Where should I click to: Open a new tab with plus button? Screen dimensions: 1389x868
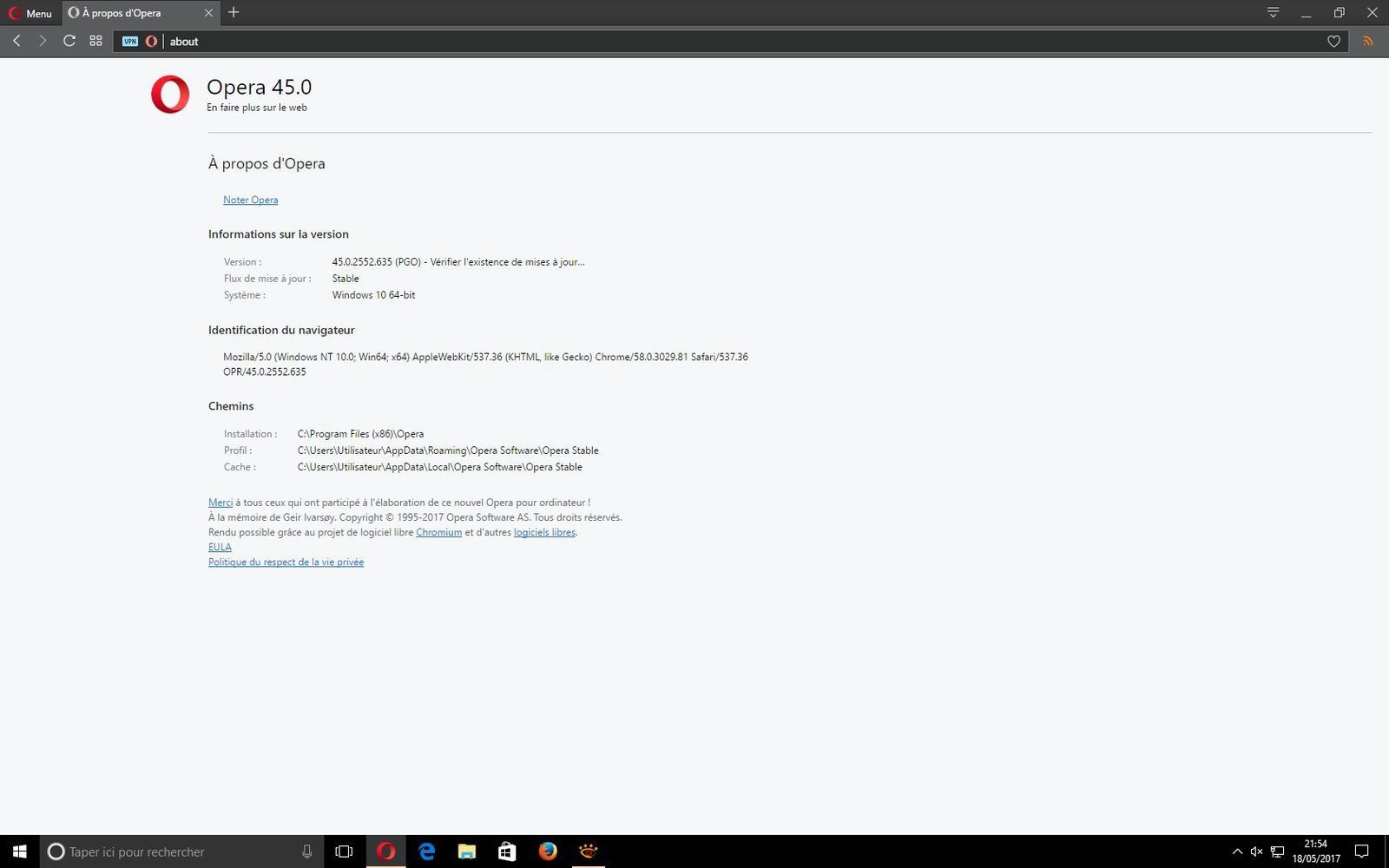click(x=234, y=12)
